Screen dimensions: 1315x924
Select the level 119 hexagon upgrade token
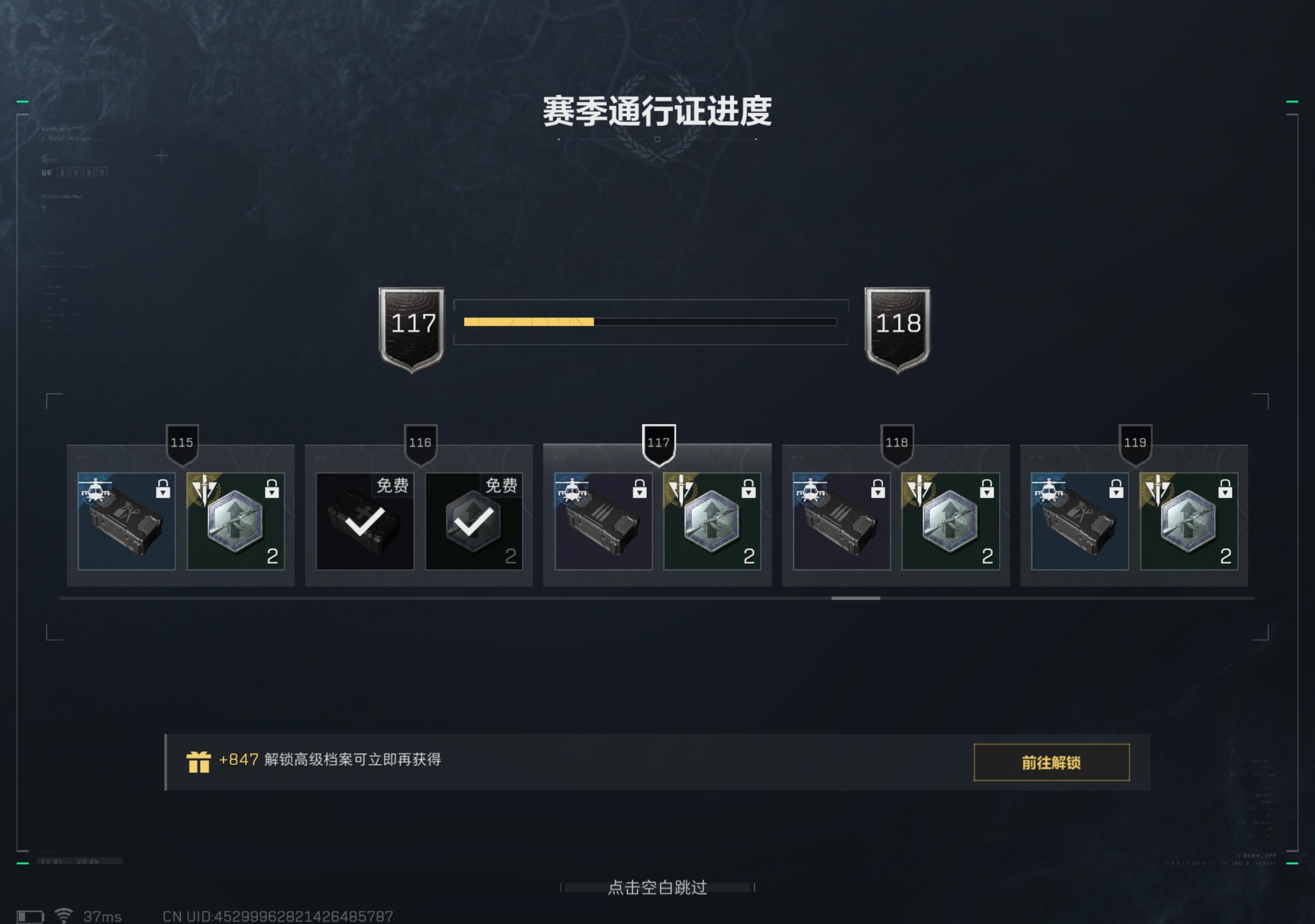tap(1188, 521)
